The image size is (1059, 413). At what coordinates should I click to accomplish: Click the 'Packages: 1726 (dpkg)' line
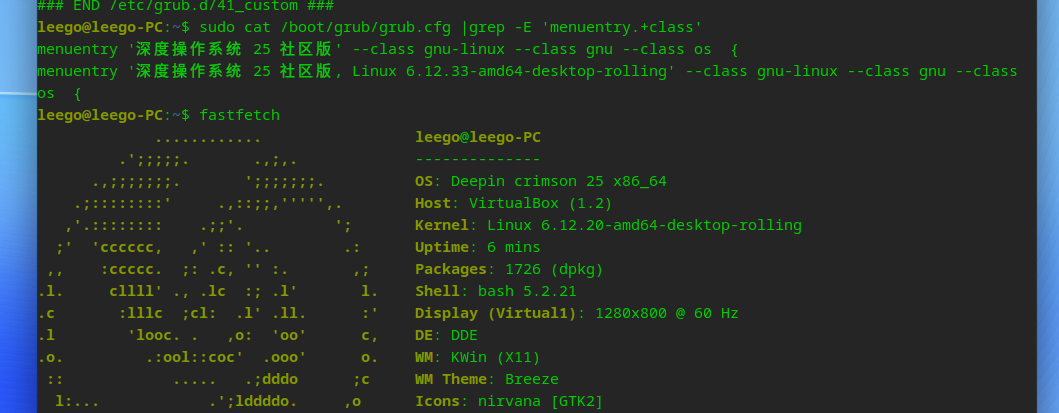pos(509,269)
